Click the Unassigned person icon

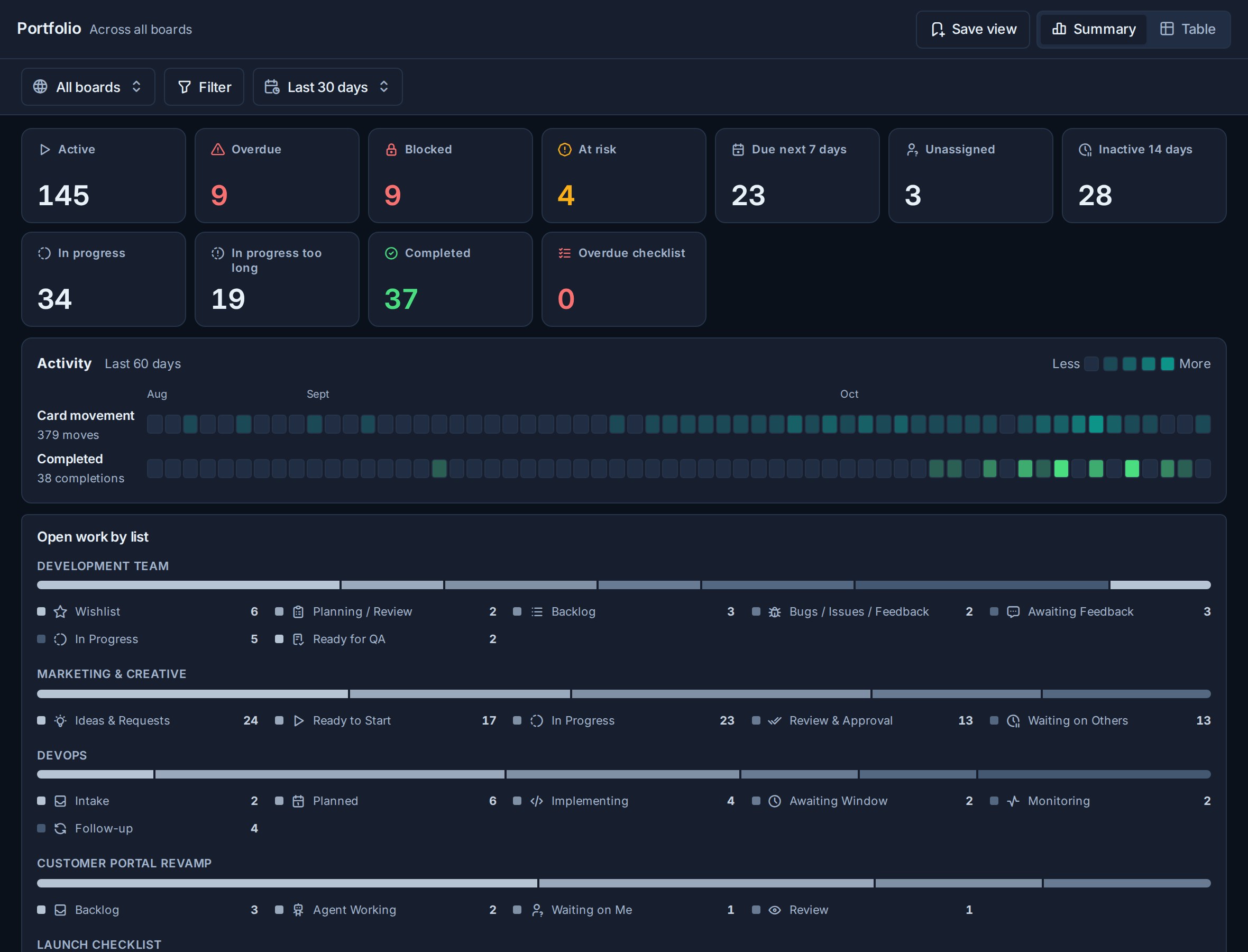click(x=912, y=150)
